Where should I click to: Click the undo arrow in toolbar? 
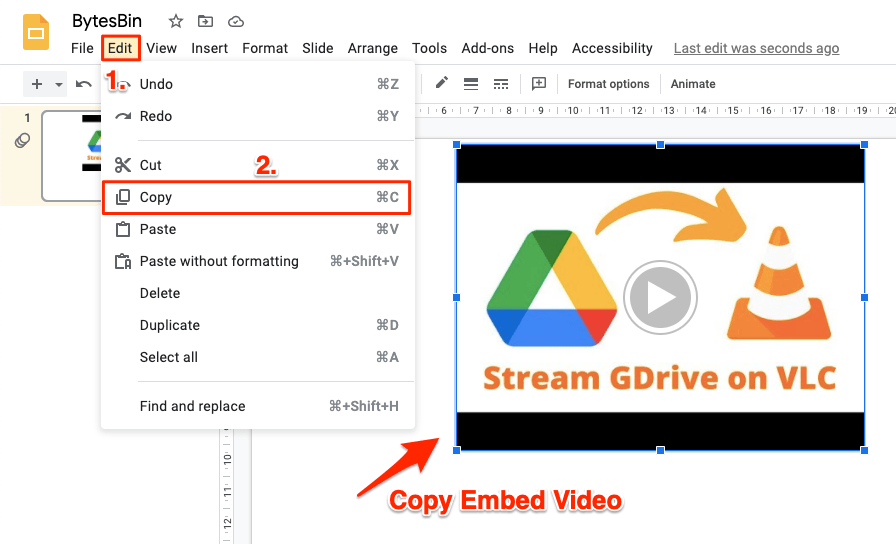point(84,85)
